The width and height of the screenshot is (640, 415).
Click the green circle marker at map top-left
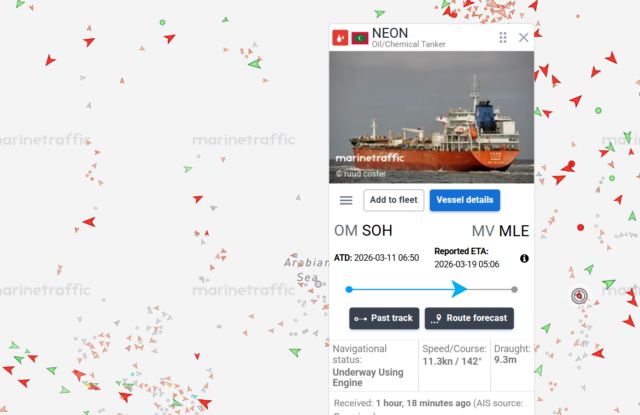(x=162, y=22)
